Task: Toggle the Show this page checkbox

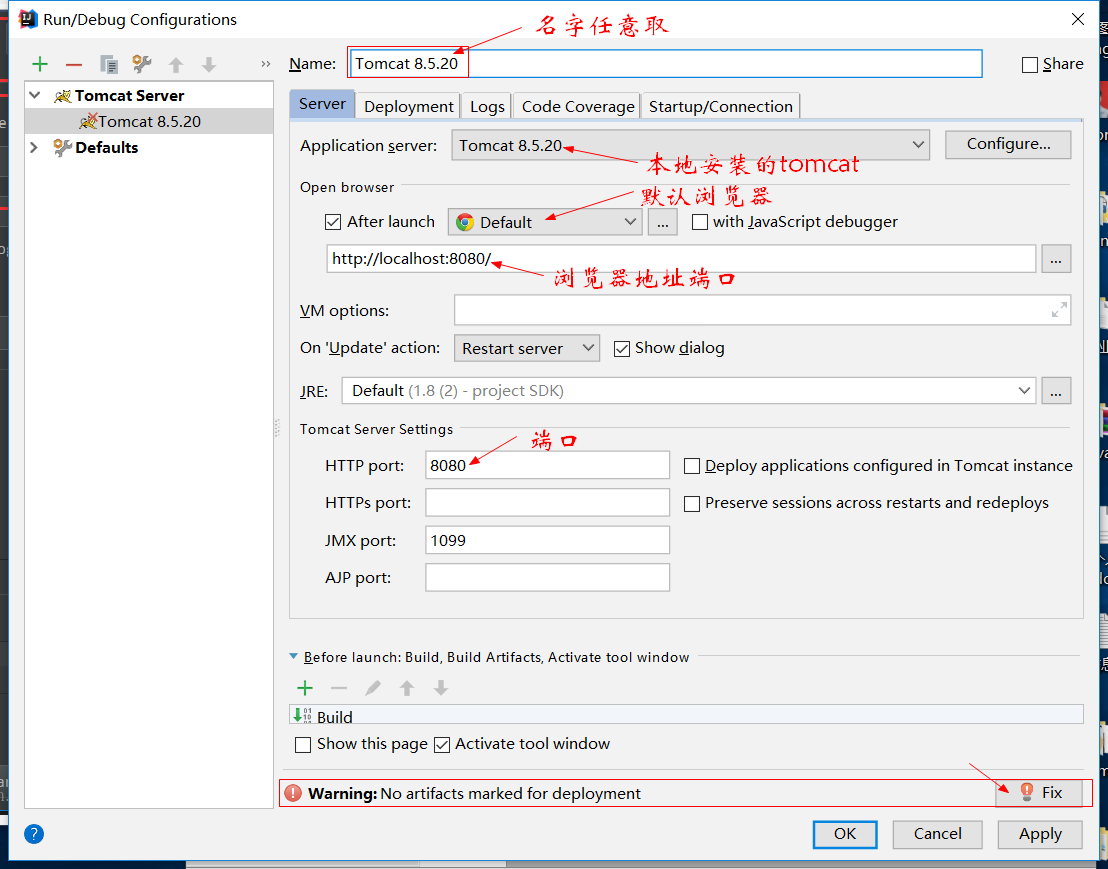Action: pos(303,745)
